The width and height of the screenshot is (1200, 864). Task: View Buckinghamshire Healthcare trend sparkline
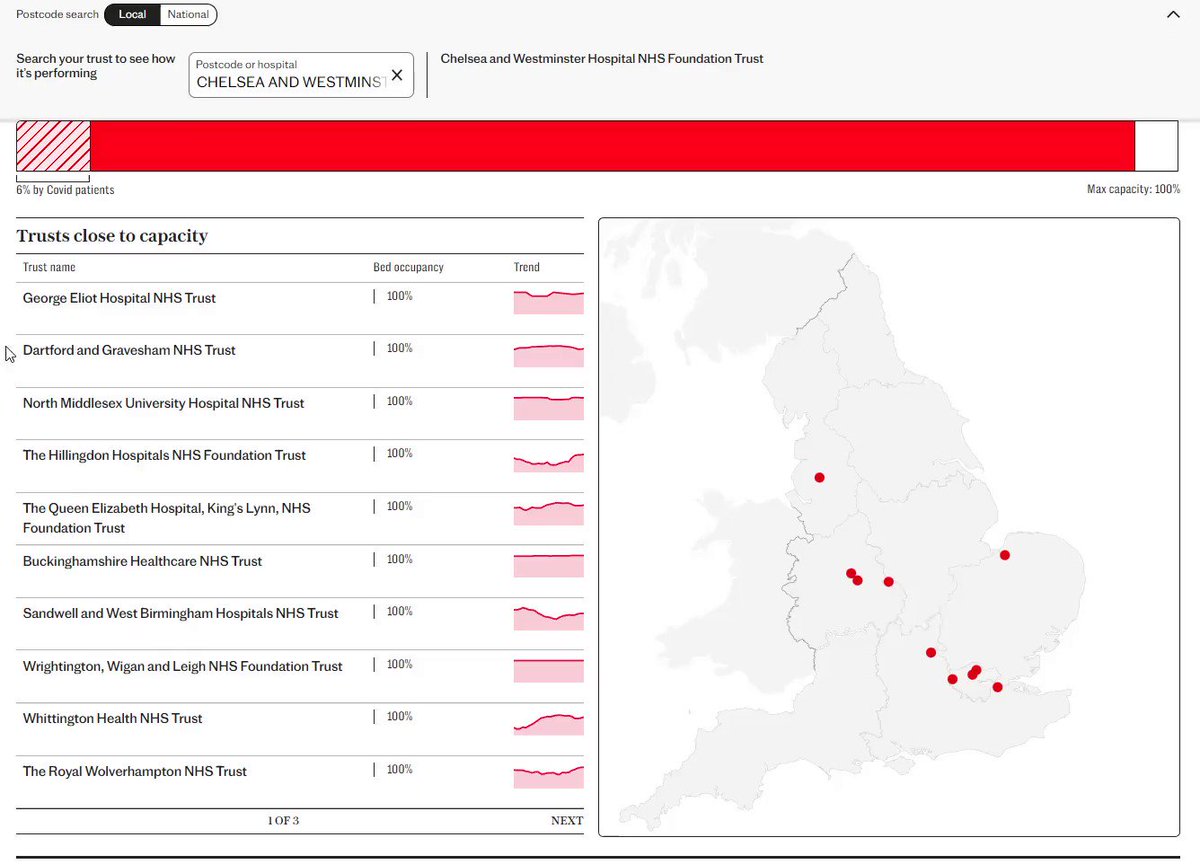point(548,565)
